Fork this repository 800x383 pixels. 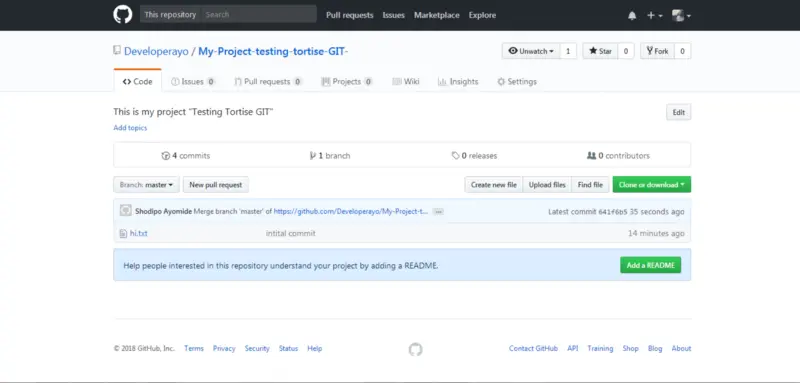[657, 51]
